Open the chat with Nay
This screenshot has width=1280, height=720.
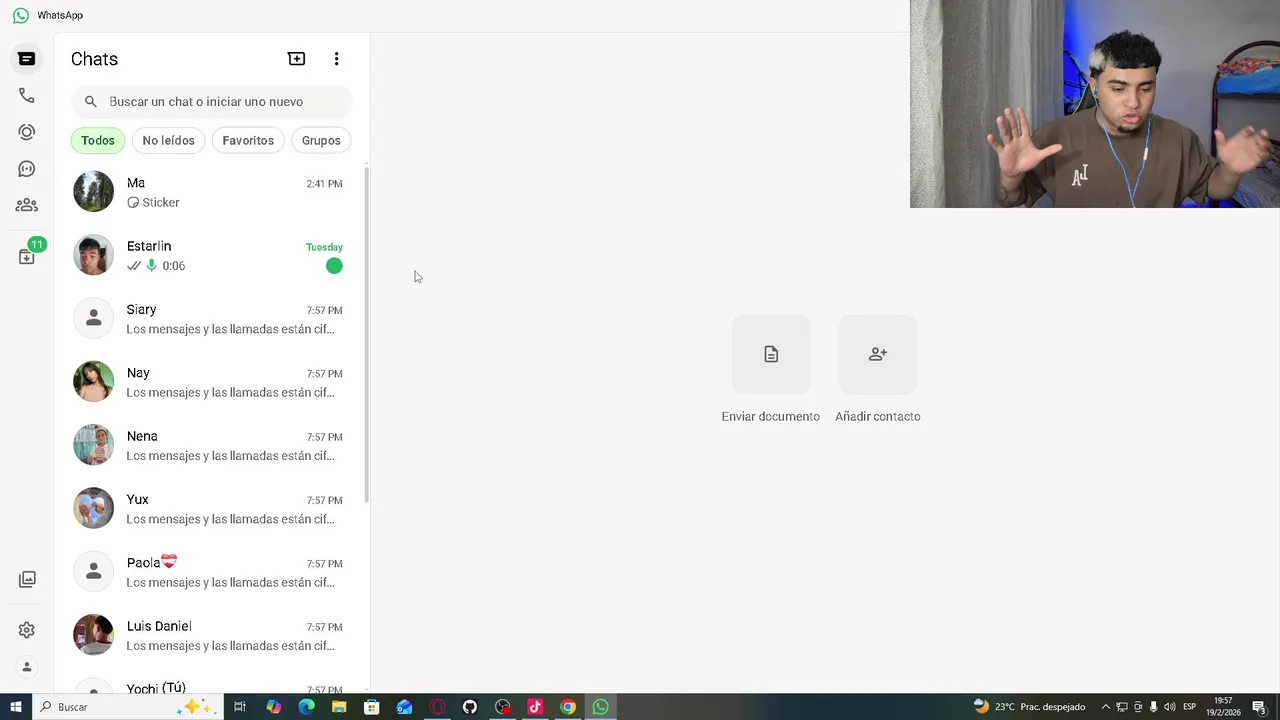coord(208,382)
